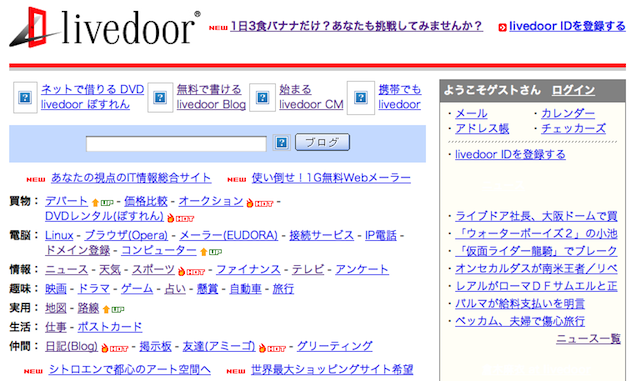Click the image icon next to search box
The height and width of the screenshot is (381, 636).
point(281,142)
